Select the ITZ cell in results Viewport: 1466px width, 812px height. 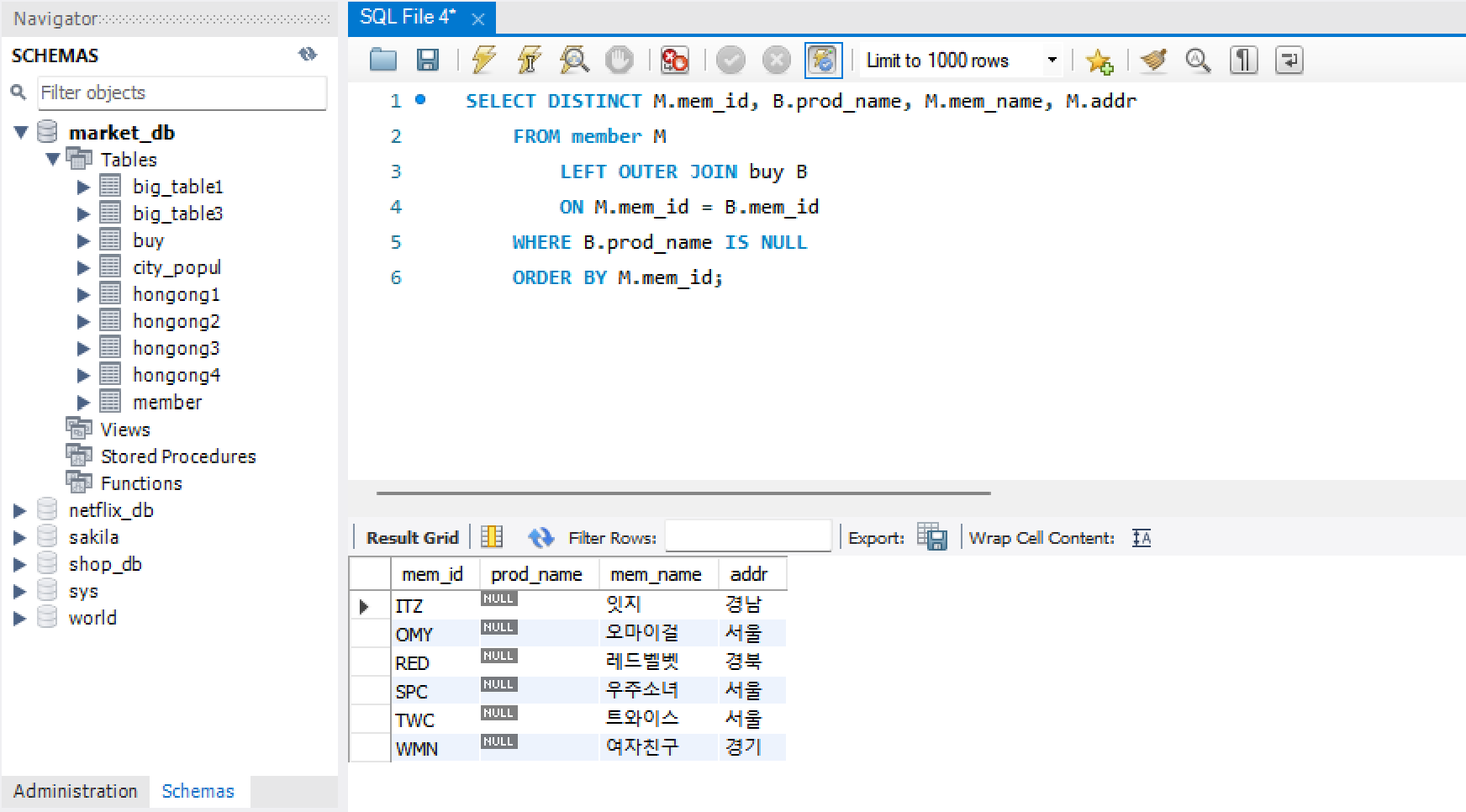(435, 605)
